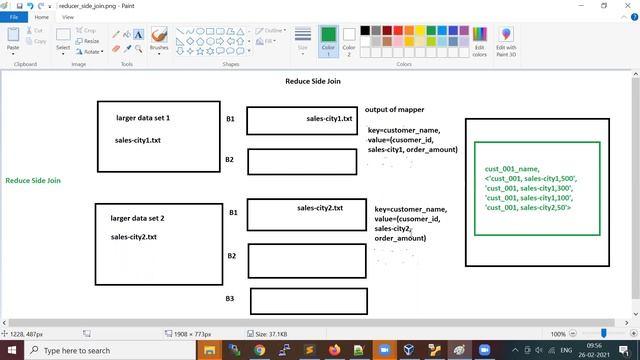
Task: Click the Paste clipboard icon
Action: click(x=13, y=35)
